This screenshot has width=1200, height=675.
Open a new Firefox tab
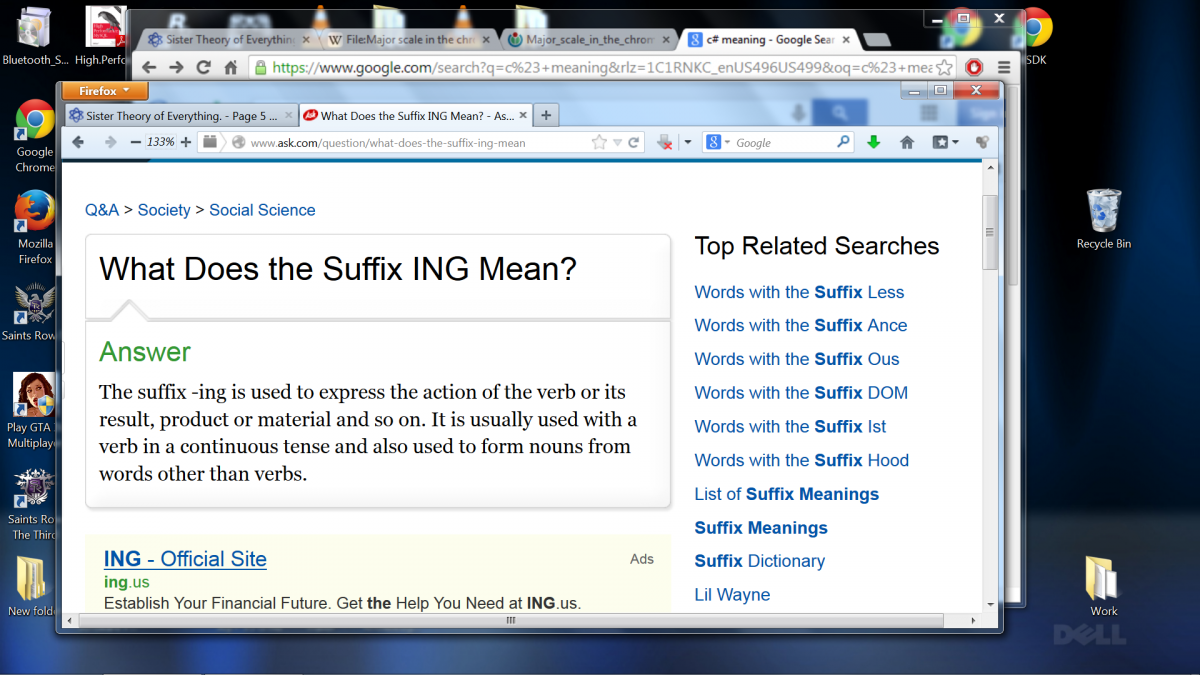[546, 116]
